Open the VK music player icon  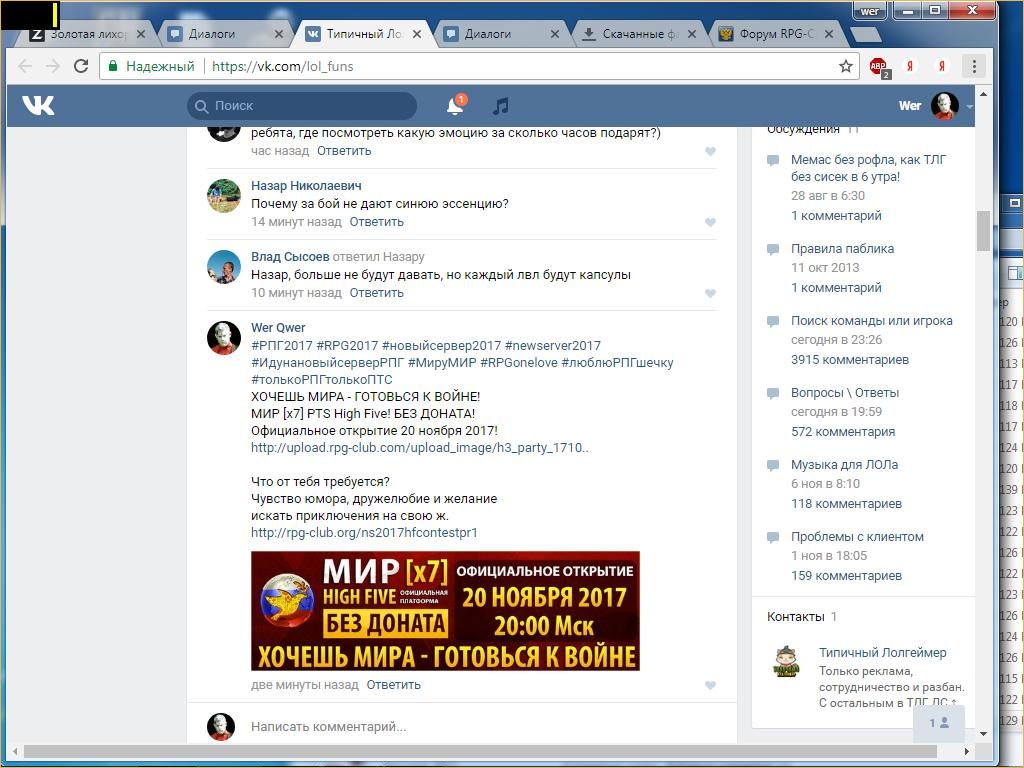coord(501,105)
